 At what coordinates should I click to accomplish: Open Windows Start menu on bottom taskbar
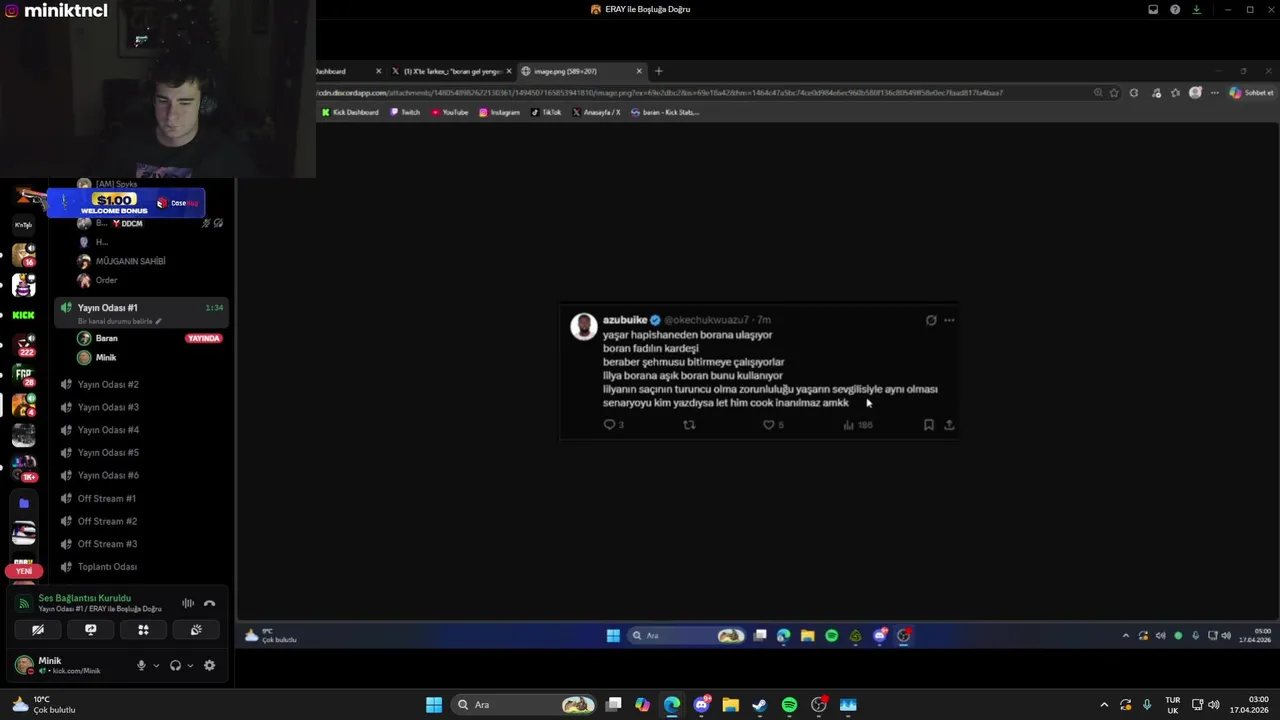[434, 705]
